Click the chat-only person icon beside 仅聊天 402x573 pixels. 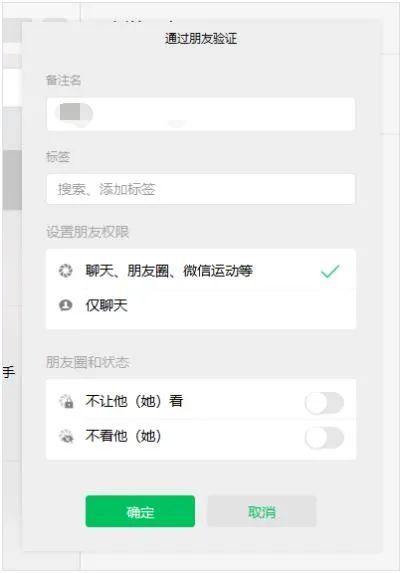tap(66, 305)
